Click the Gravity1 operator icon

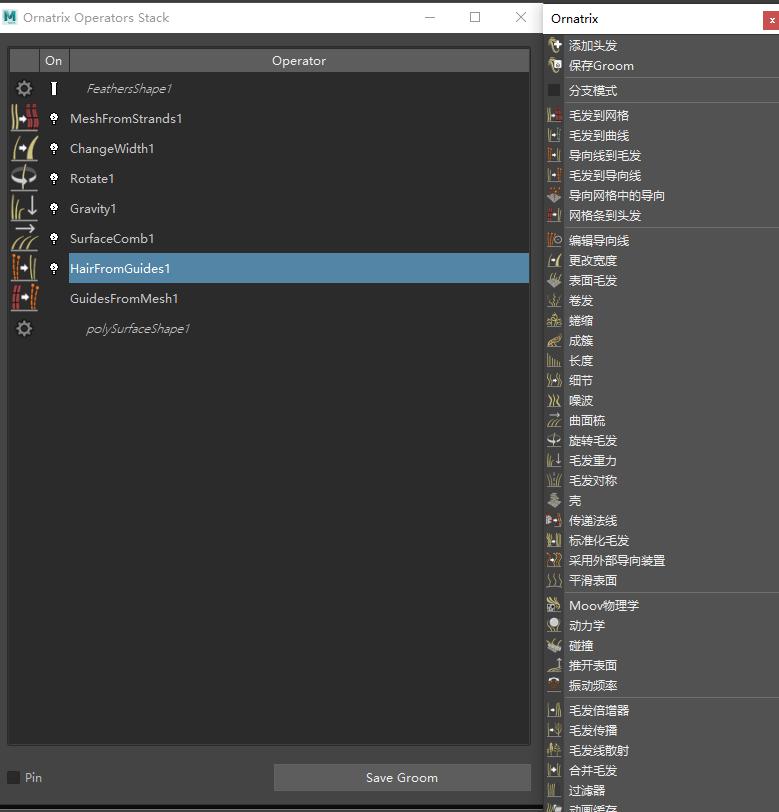pos(24,209)
